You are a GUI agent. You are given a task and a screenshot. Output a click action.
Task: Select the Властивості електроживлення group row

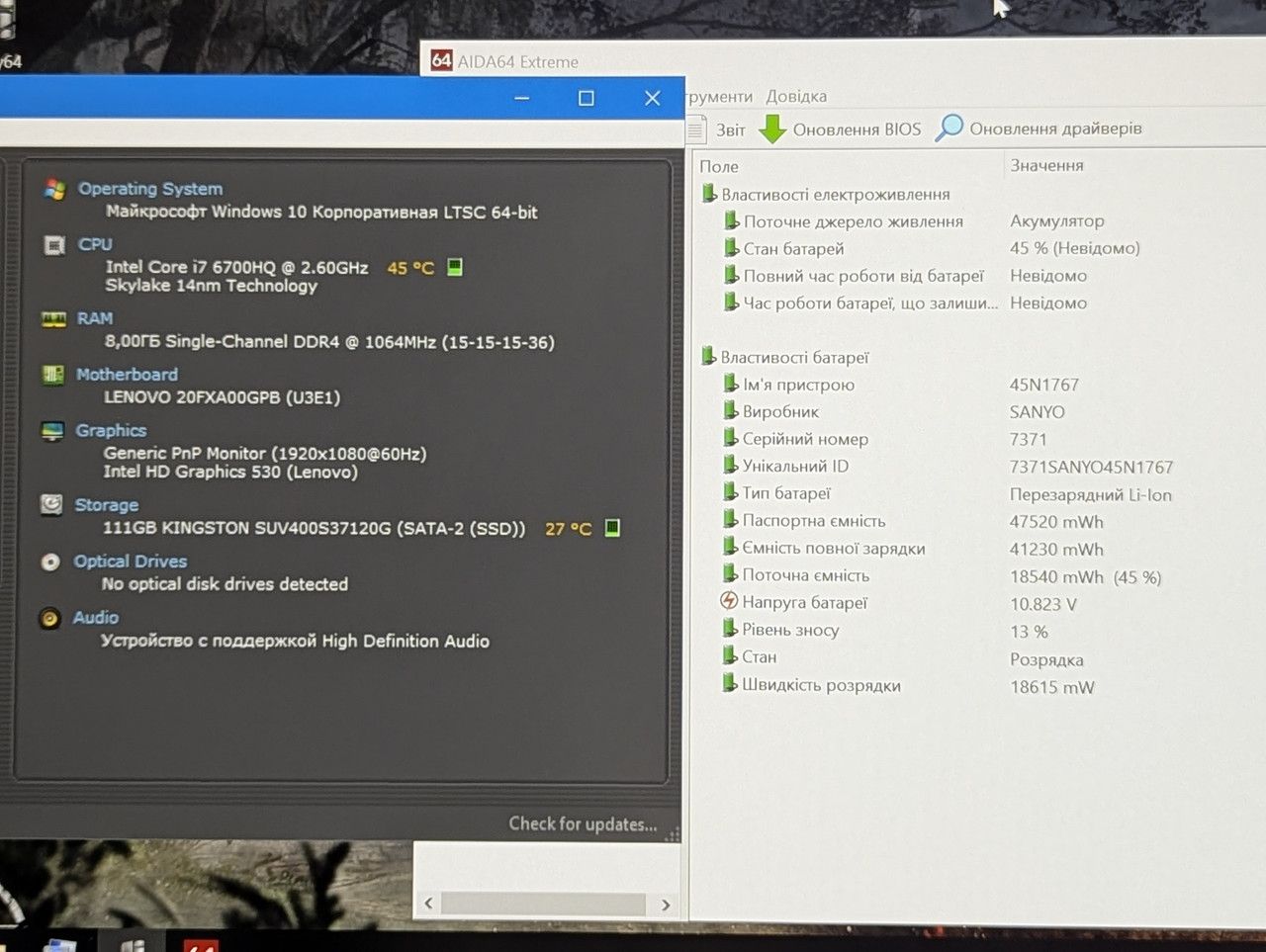point(835,195)
